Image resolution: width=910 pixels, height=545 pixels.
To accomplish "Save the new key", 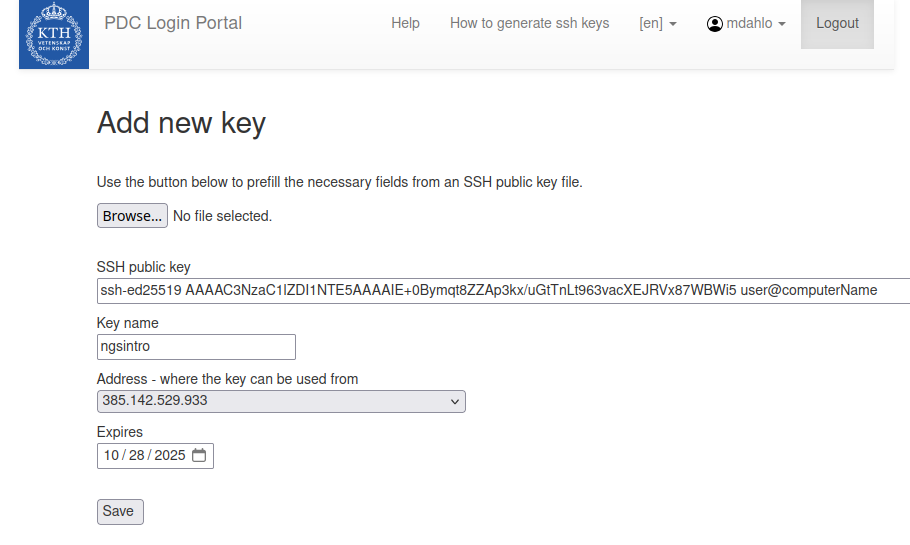I will pyautogui.click(x=120, y=511).
